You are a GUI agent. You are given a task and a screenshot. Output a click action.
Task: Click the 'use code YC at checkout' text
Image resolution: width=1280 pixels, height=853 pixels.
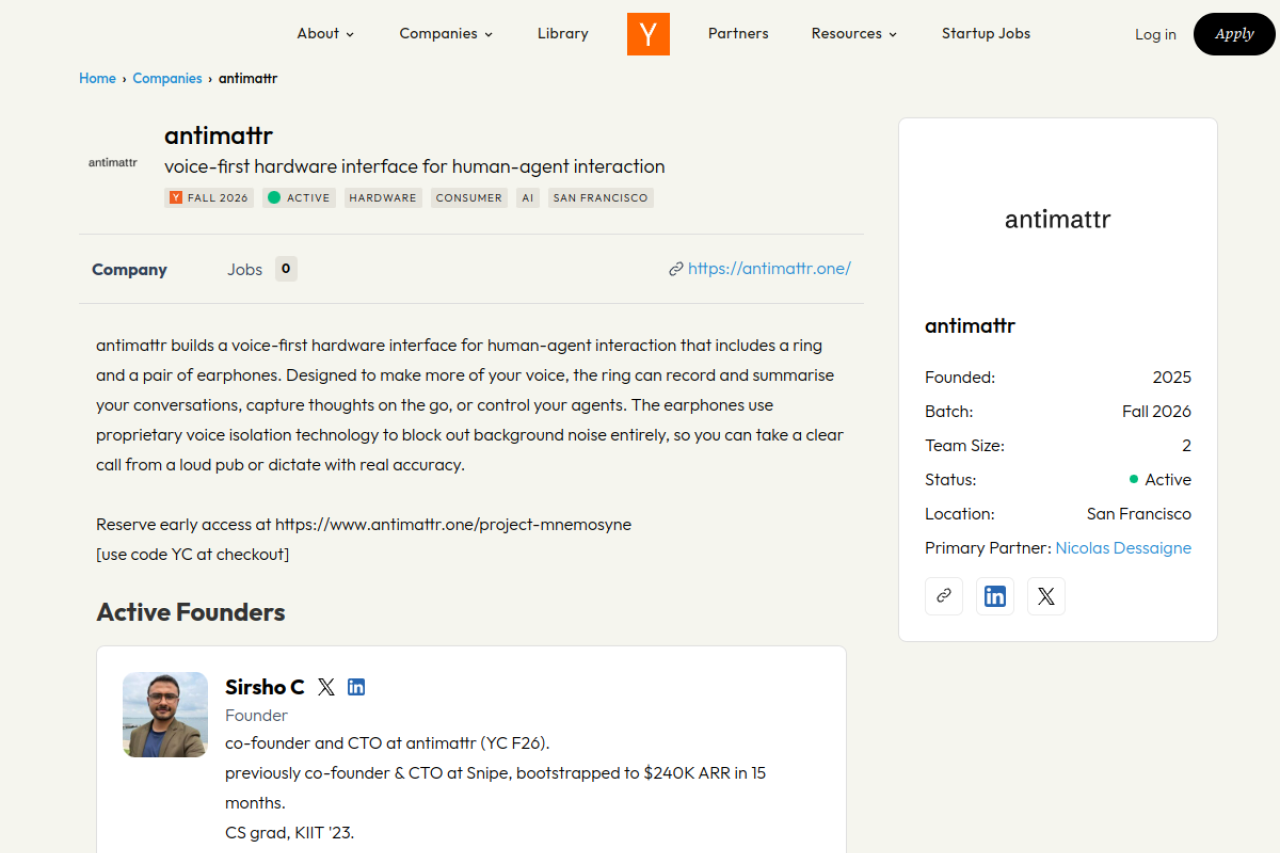pyautogui.click(x=193, y=554)
